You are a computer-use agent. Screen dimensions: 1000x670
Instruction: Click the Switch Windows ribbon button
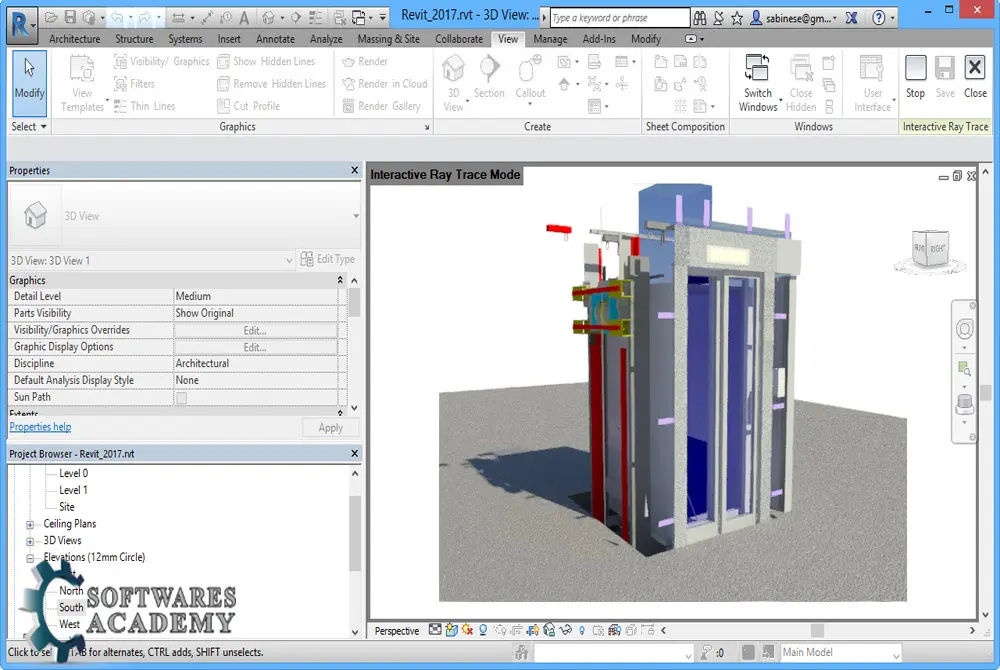pyautogui.click(x=758, y=84)
